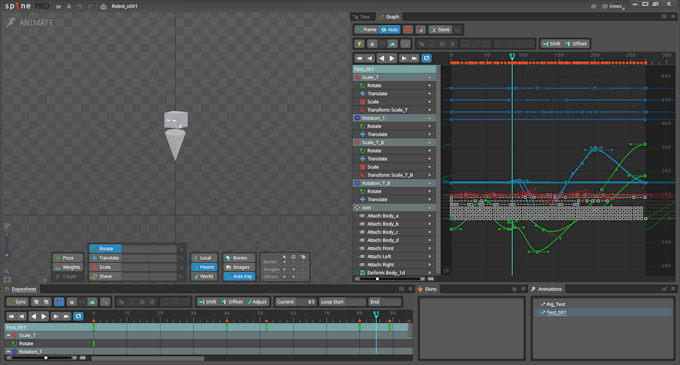Viewport: 680px width, 365px height.
Task: Toggle Auto Key on or off
Action: tap(239, 276)
